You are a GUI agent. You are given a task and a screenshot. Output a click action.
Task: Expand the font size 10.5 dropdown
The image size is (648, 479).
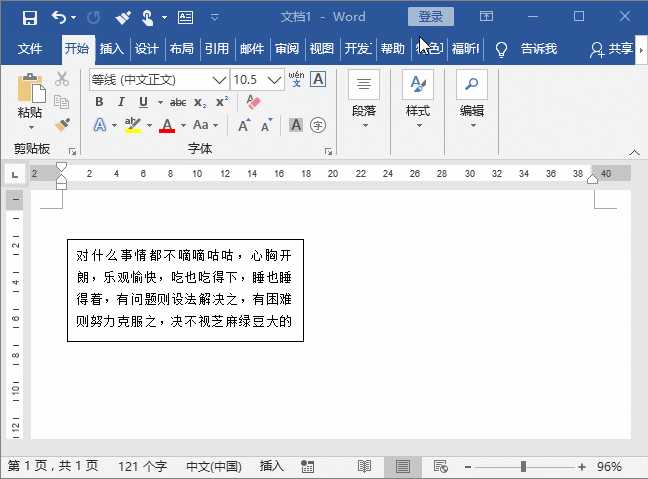click(x=274, y=79)
